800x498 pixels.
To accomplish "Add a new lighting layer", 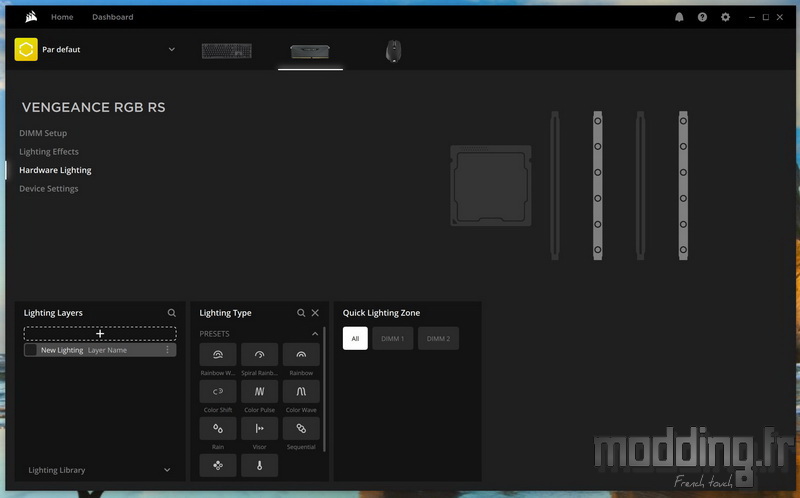I will 100,334.
